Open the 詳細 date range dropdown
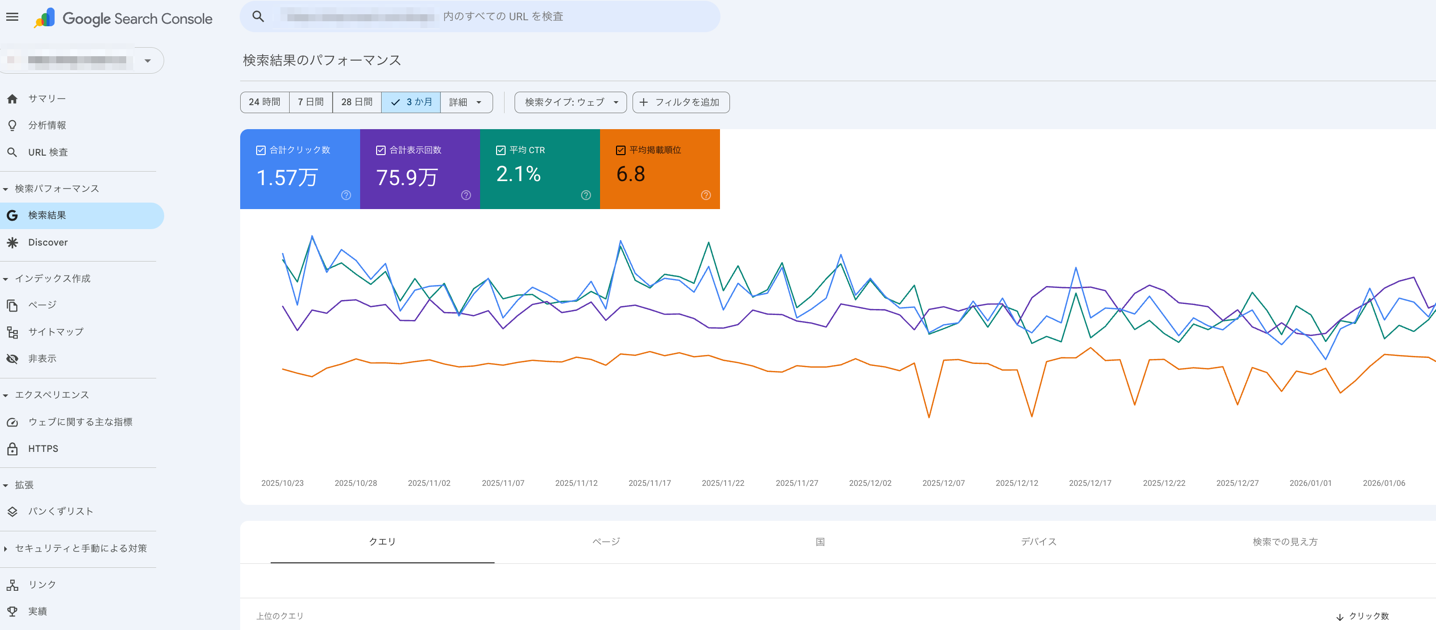Image resolution: width=1436 pixels, height=630 pixels. pyautogui.click(x=466, y=102)
